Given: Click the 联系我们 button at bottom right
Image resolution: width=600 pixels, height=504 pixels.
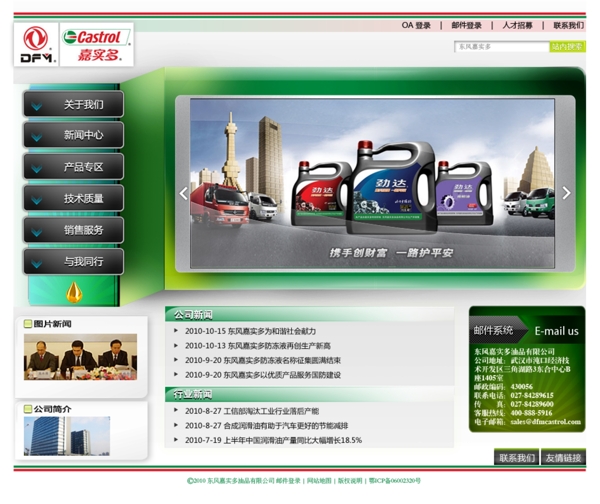Looking at the screenshot, I should click(x=517, y=458).
